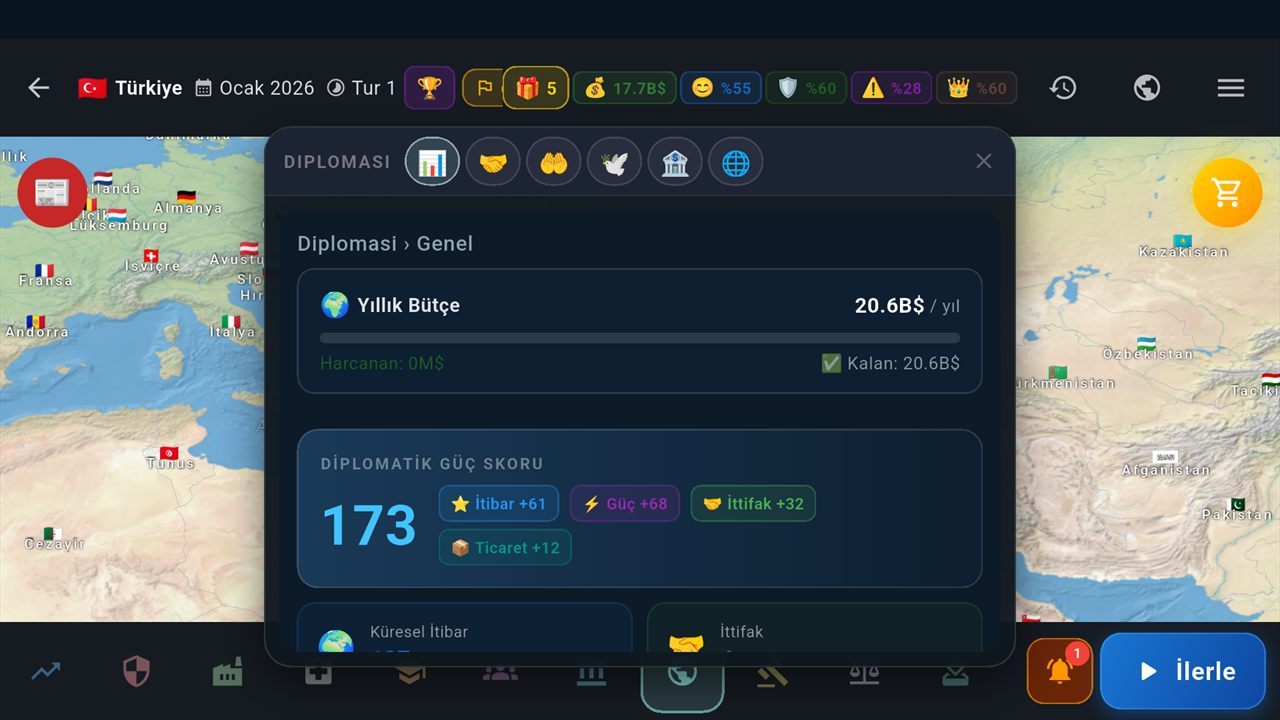The width and height of the screenshot is (1280, 720).
Task: Click the Küresel İtibar card
Action: 465,628
